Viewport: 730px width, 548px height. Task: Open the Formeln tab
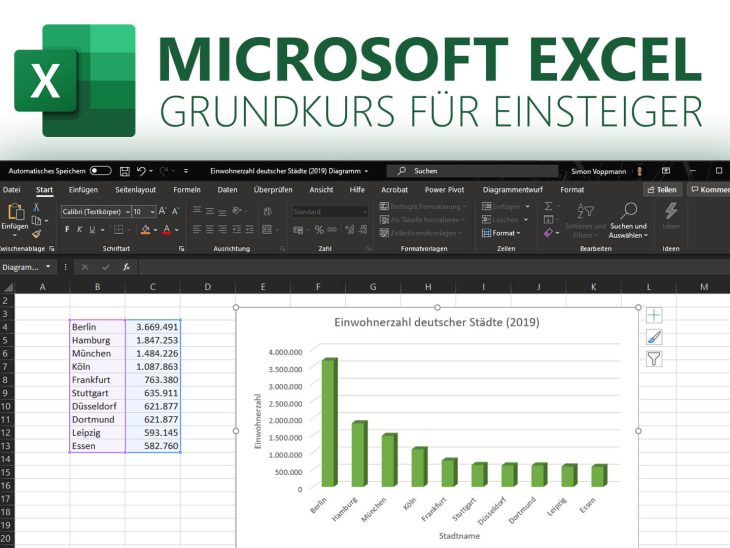coord(187,189)
